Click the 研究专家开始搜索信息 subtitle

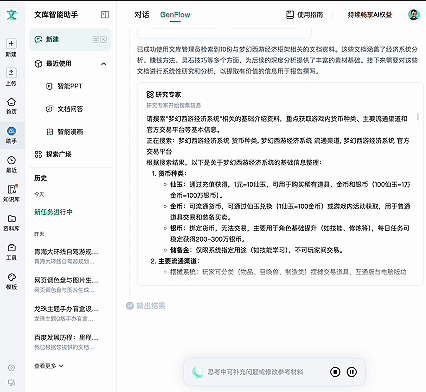coord(174,105)
